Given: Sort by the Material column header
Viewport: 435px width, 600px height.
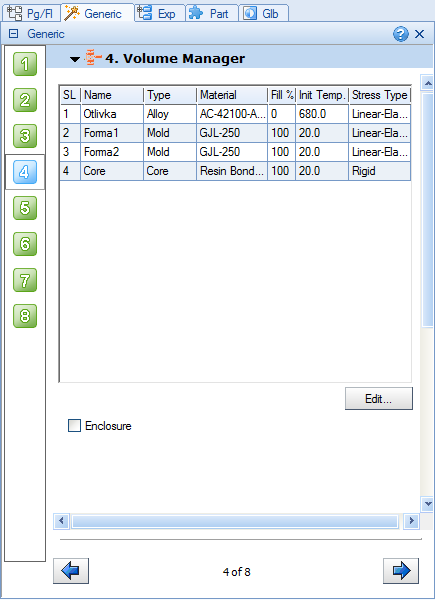Looking at the screenshot, I should coord(232,95).
